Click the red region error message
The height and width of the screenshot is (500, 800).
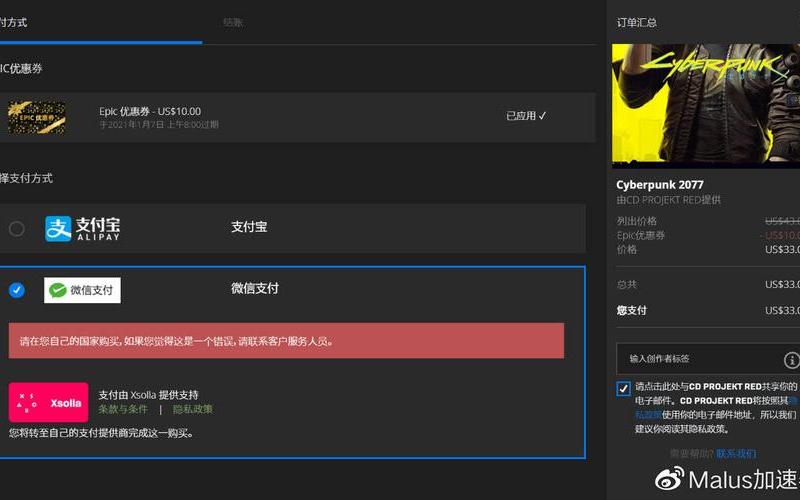click(286, 340)
